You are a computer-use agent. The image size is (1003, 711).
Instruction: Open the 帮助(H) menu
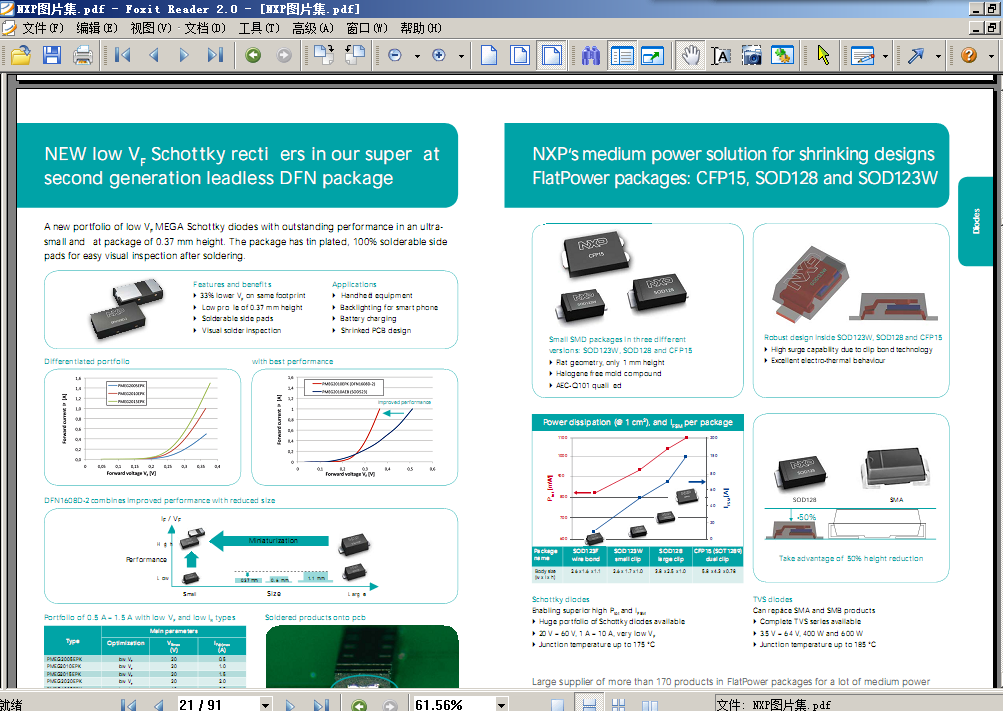pyautogui.click(x=421, y=28)
